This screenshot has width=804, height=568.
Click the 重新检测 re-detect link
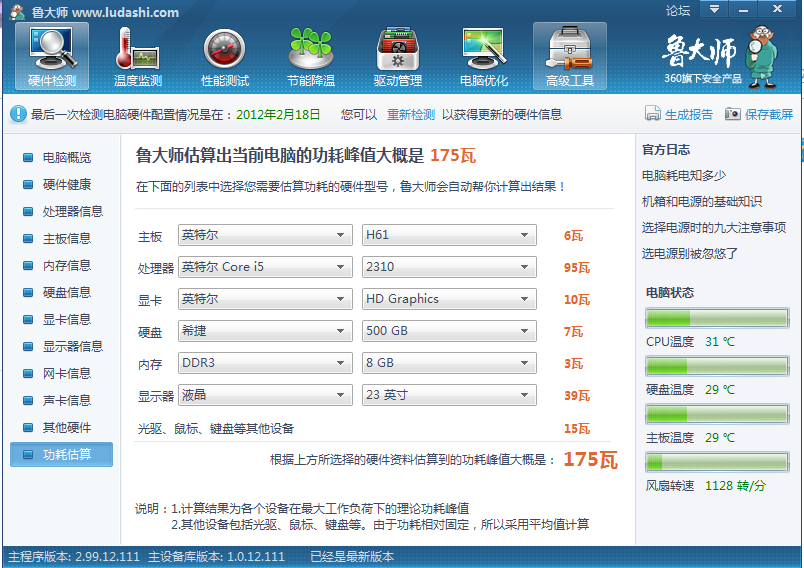pos(411,114)
